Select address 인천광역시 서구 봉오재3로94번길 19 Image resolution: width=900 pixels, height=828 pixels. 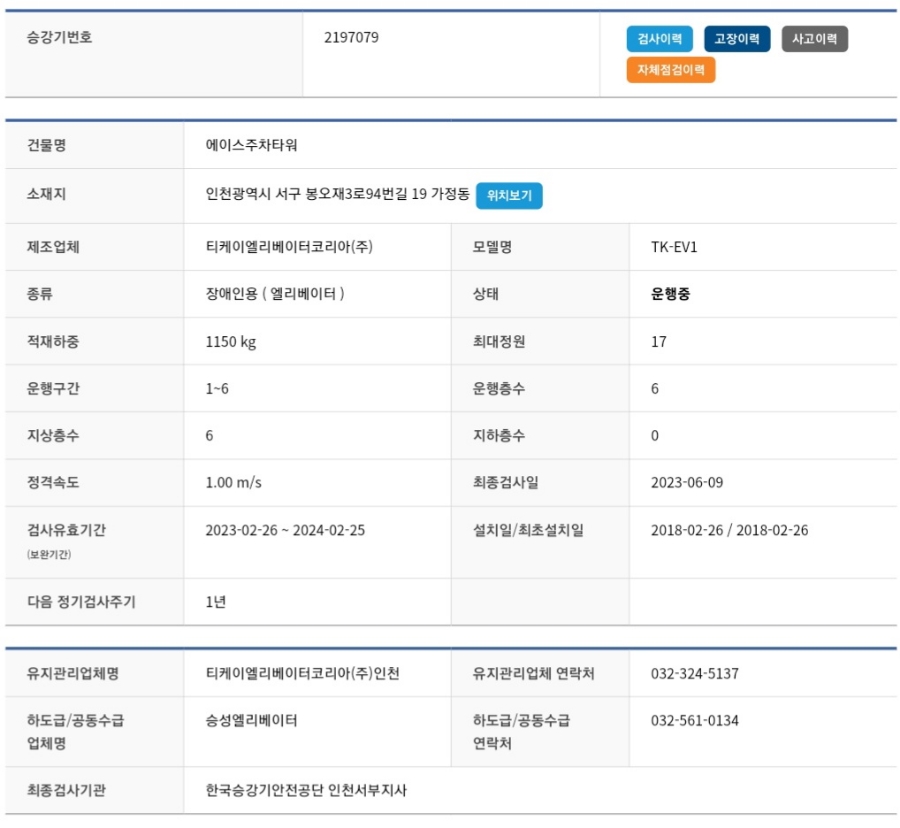[316, 194]
